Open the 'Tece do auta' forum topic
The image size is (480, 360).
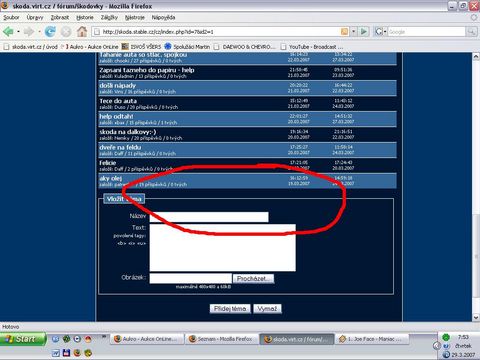[118, 101]
